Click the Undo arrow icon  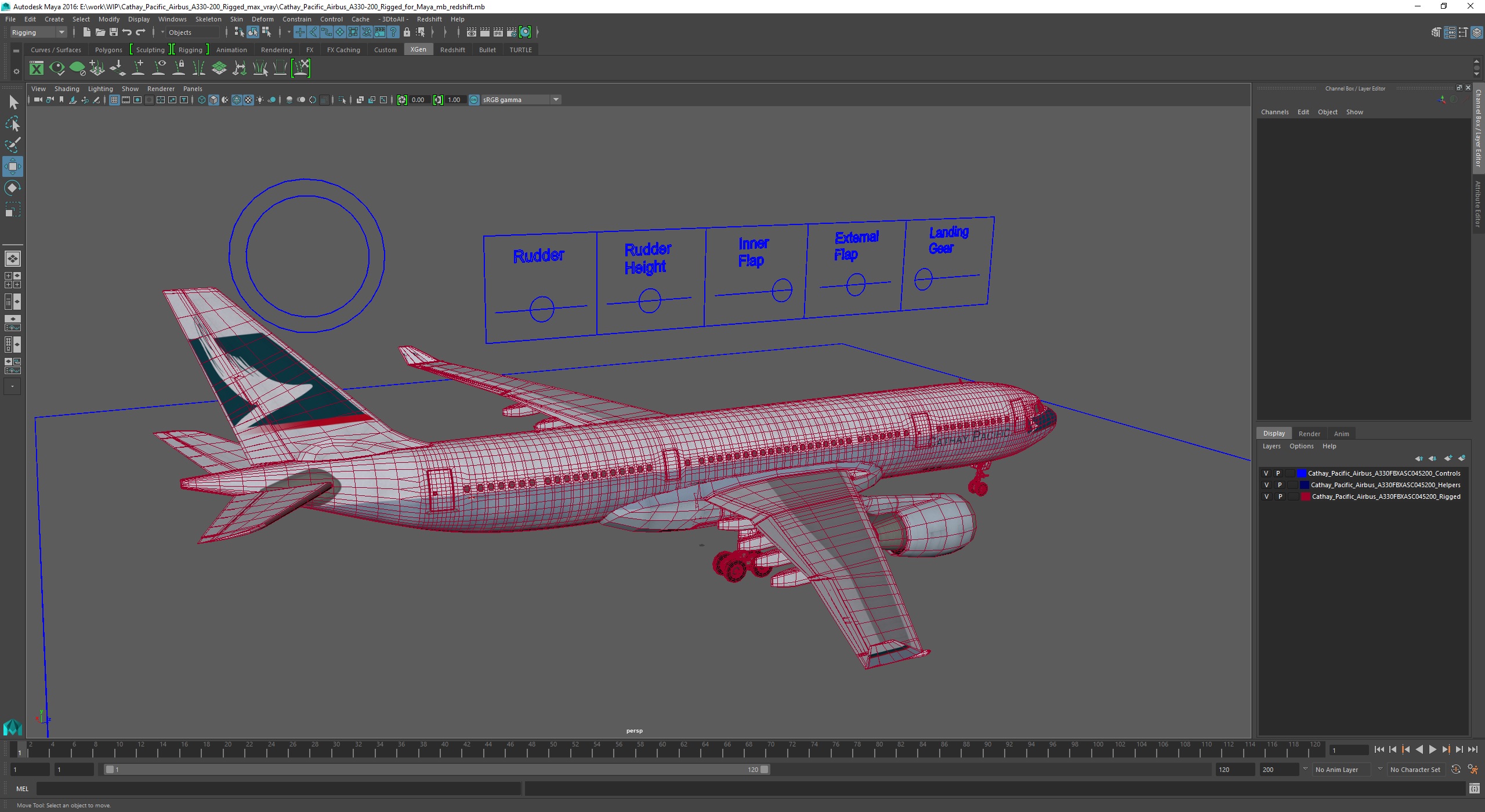coord(127,32)
